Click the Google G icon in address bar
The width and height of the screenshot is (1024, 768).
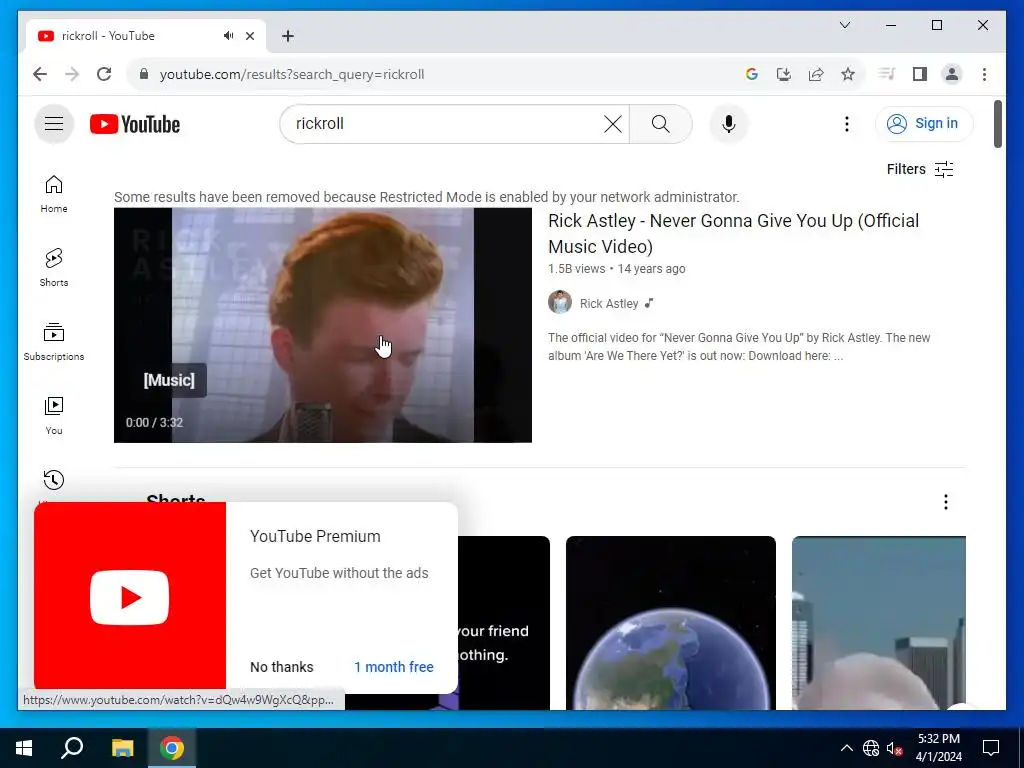752,74
